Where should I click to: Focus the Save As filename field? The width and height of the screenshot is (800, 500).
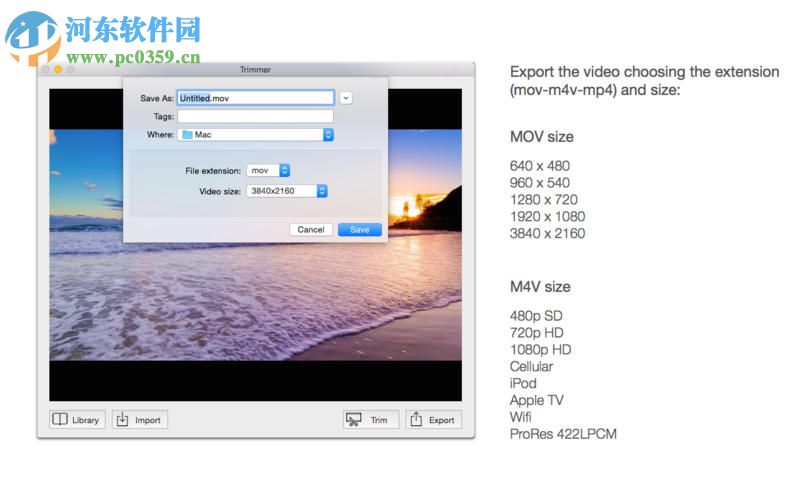coord(256,98)
